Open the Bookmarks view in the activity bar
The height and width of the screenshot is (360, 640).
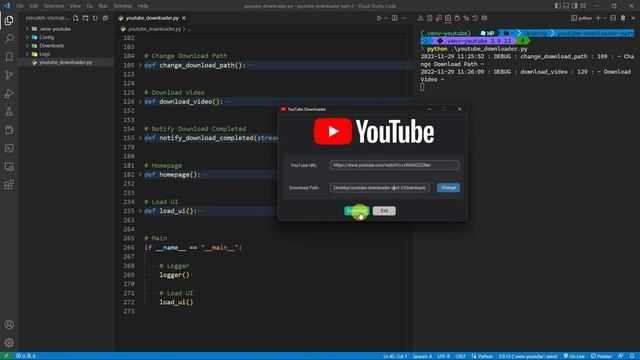(9, 57)
